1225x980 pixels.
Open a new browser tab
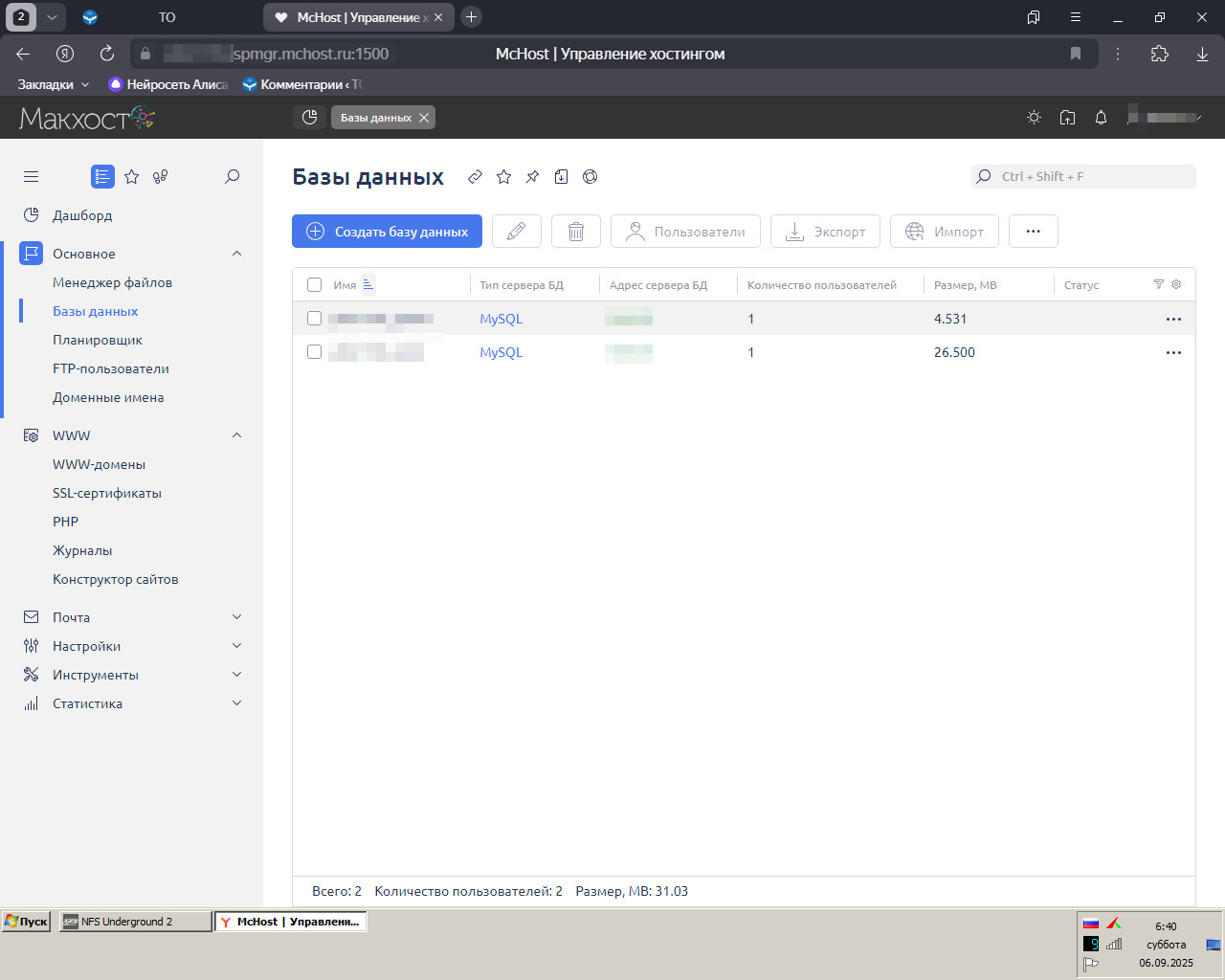pyautogui.click(x=471, y=16)
